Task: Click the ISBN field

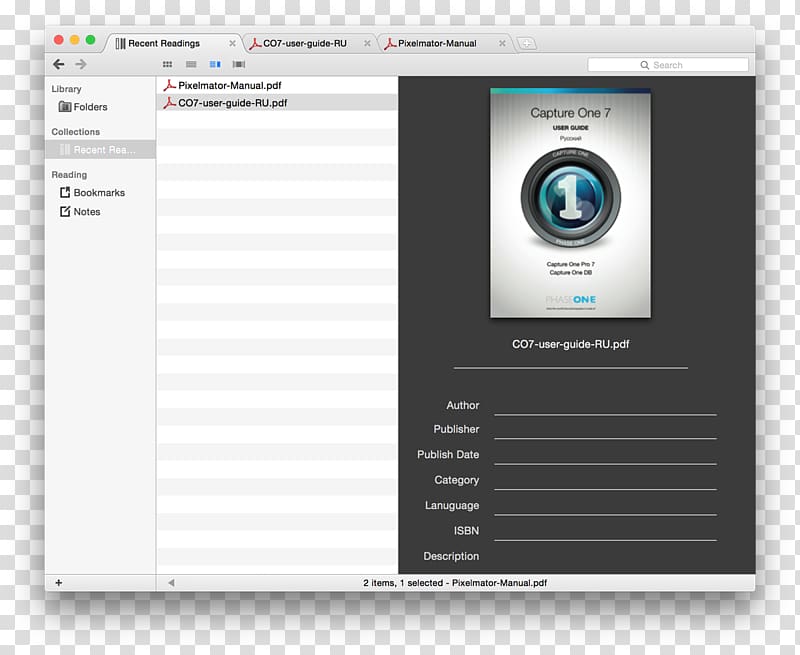Action: (605, 531)
